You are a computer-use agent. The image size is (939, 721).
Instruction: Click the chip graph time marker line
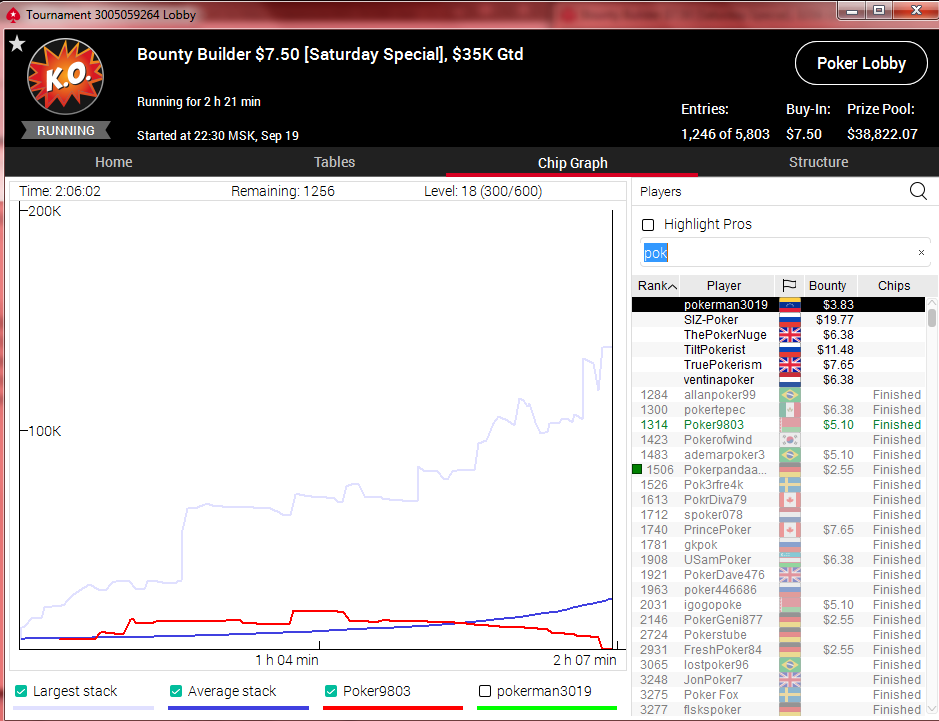(612, 429)
